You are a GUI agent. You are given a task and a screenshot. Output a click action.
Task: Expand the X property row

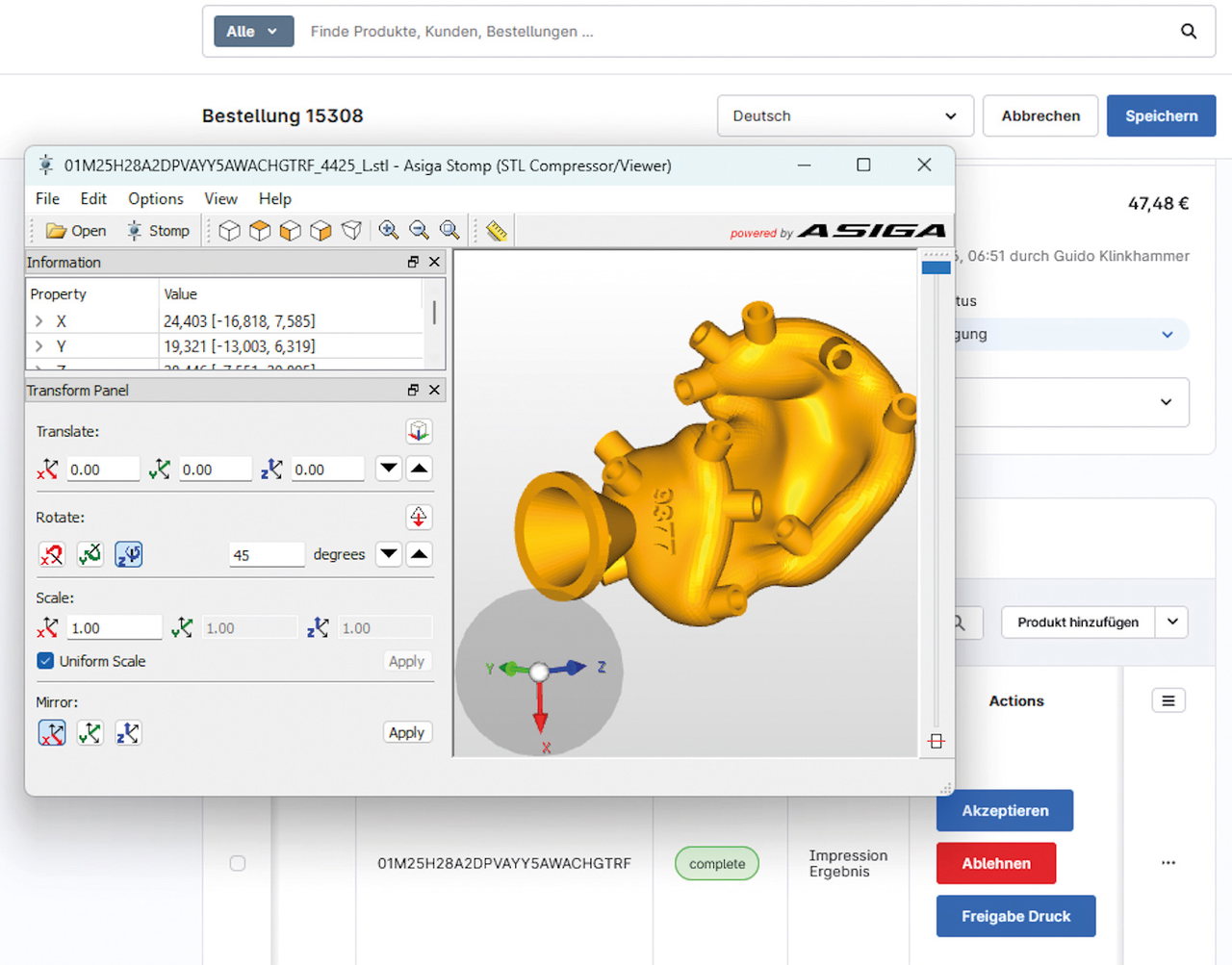[39, 321]
